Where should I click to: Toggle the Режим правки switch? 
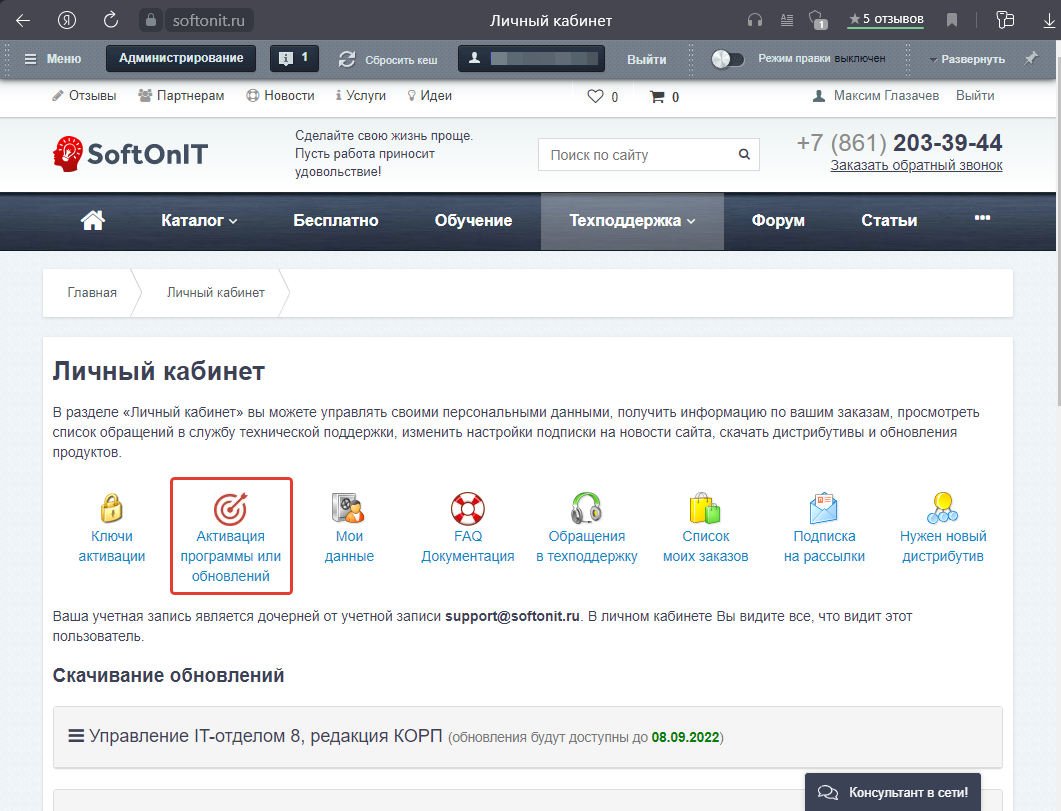pyautogui.click(x=727, y=59)
